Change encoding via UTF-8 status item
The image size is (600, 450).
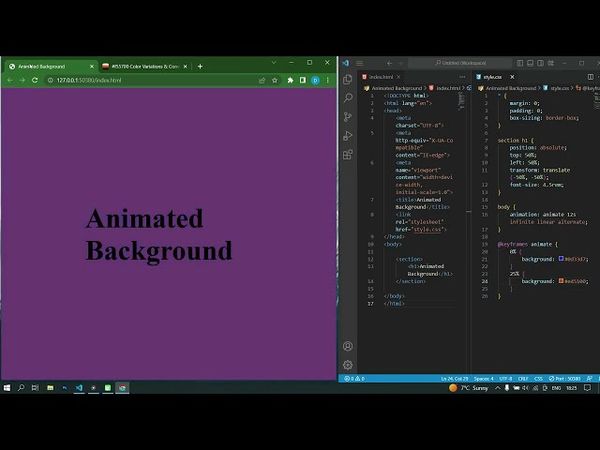pos(505,378)
